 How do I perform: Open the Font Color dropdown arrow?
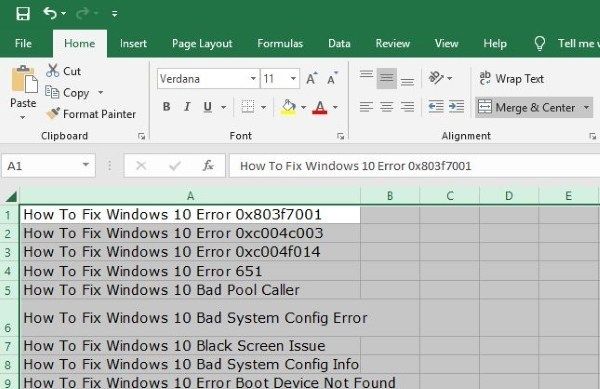335,107
